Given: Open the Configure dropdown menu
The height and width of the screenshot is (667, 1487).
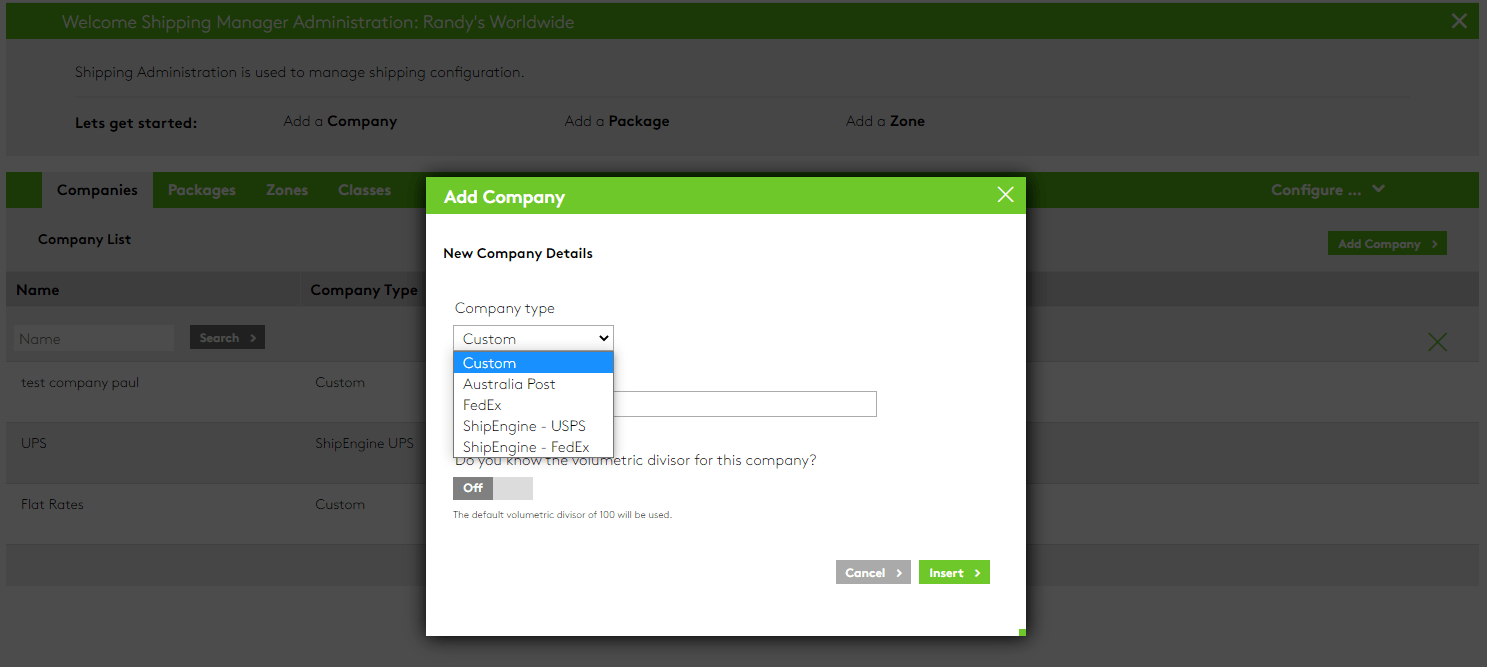Looking at the screenshot, I should tap(1327, 189).
